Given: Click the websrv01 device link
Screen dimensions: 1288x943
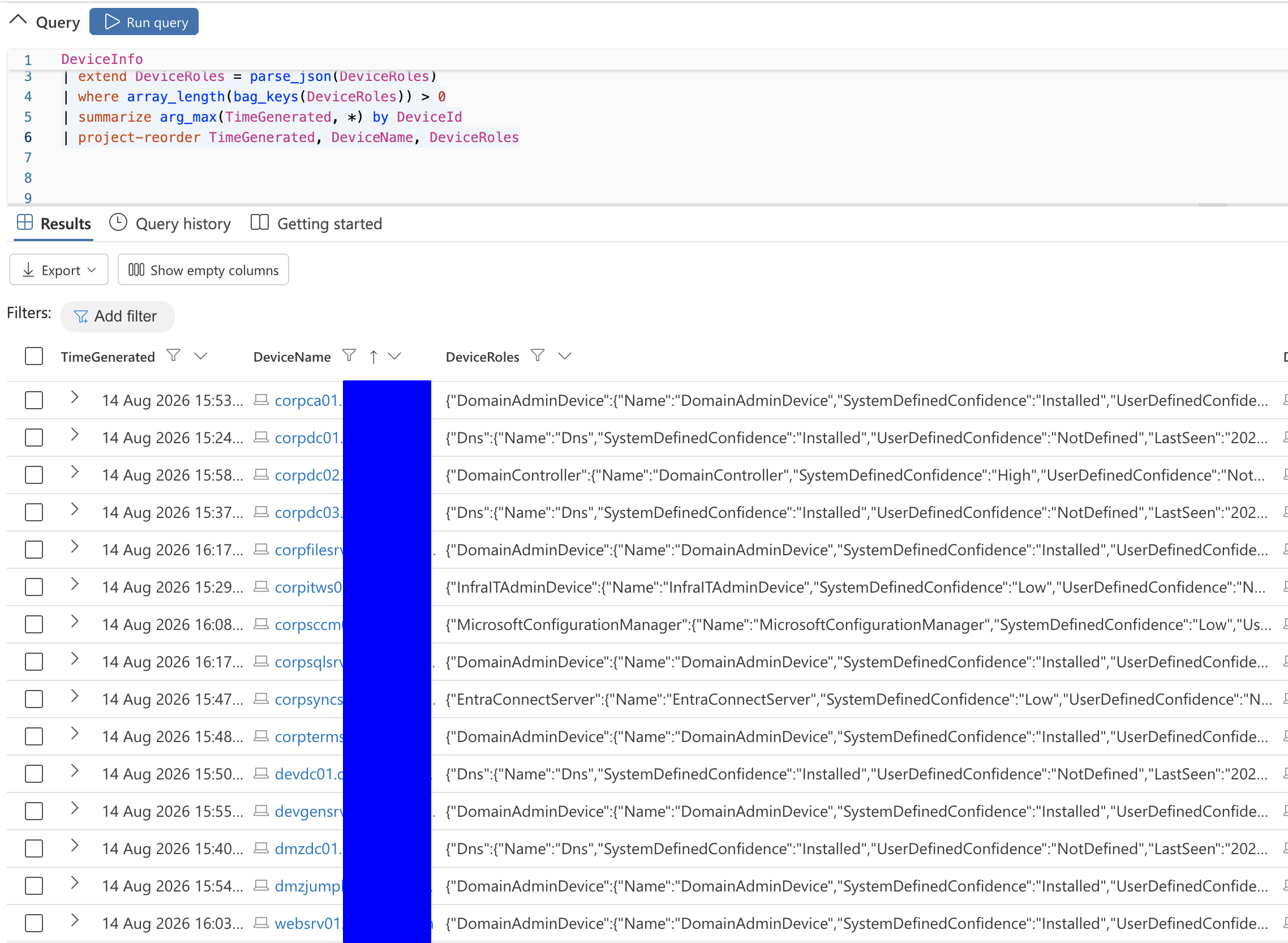Looking at the screenshot, I should click(308, 924).
